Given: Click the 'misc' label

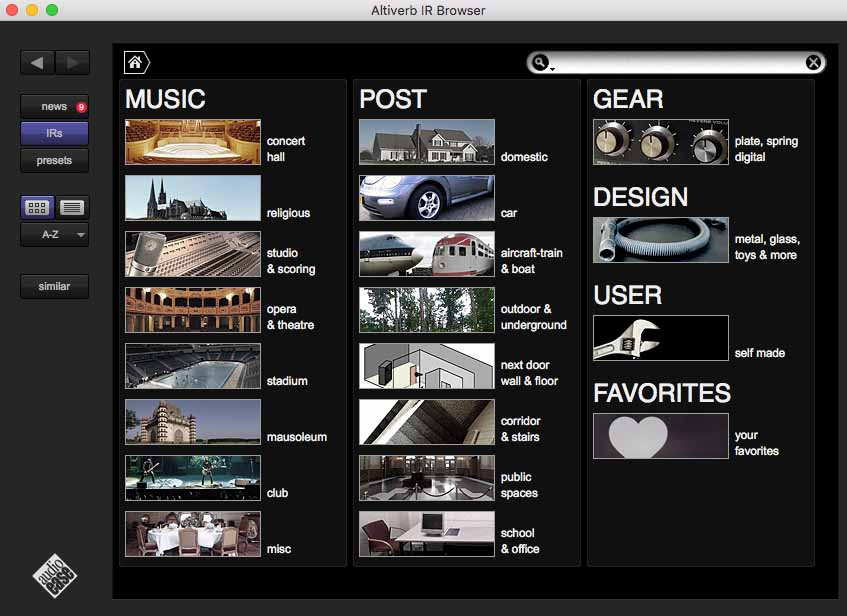Looking at the screenshot, I should click(279, 549).
